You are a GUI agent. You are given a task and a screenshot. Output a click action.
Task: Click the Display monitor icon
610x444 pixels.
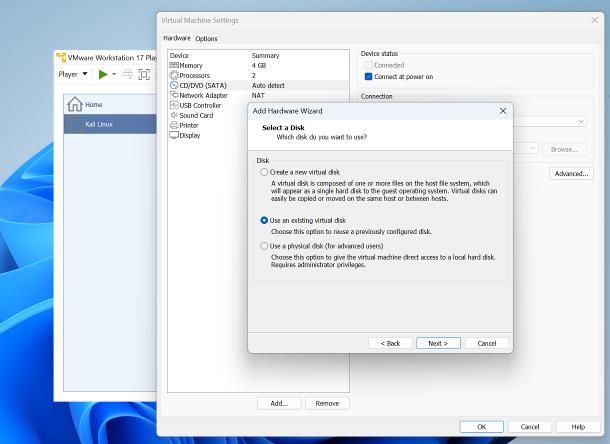pos(174,135)
